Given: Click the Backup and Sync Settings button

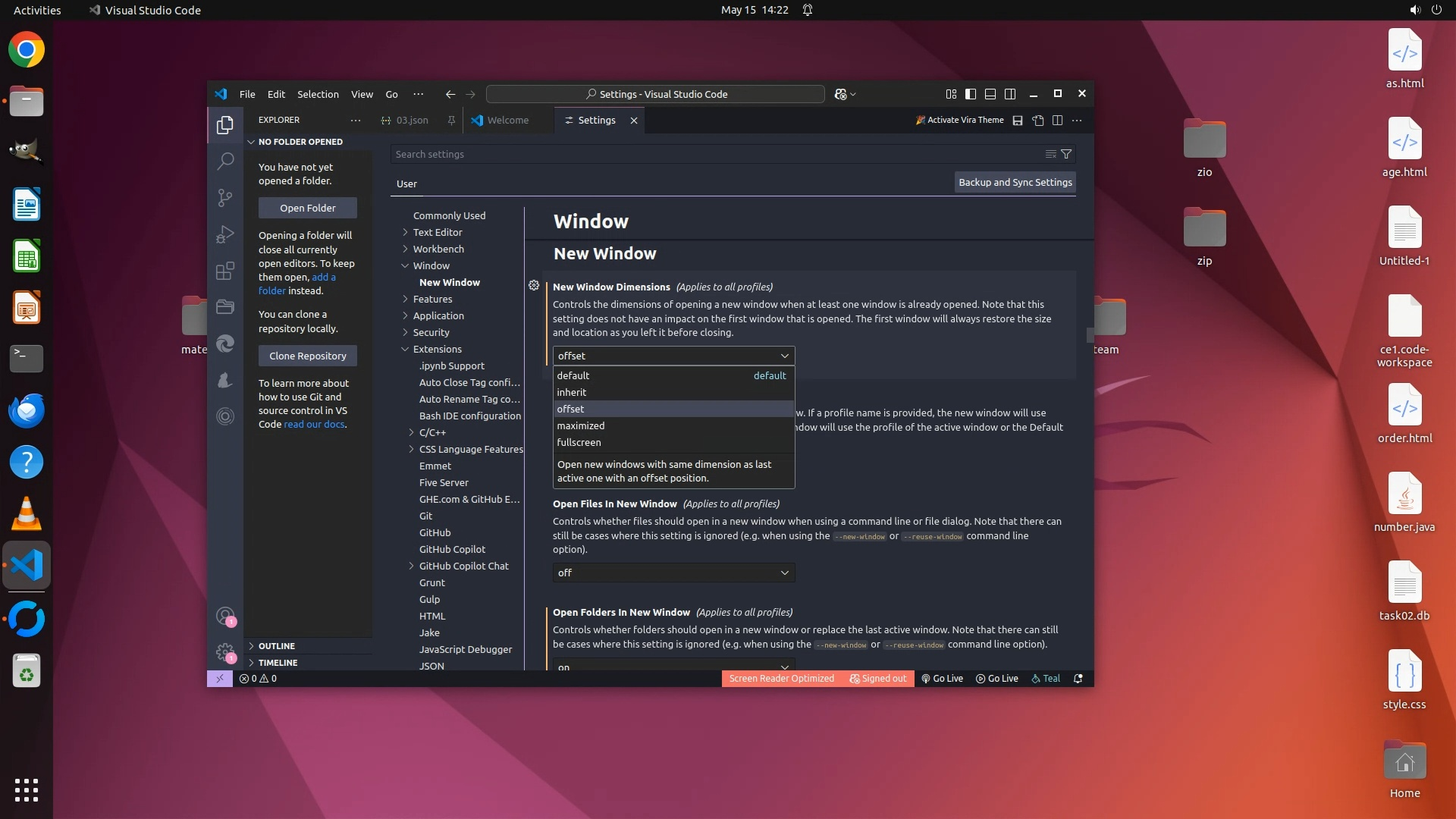Looking at the screenshot, I should click(x=1015, y=182).
